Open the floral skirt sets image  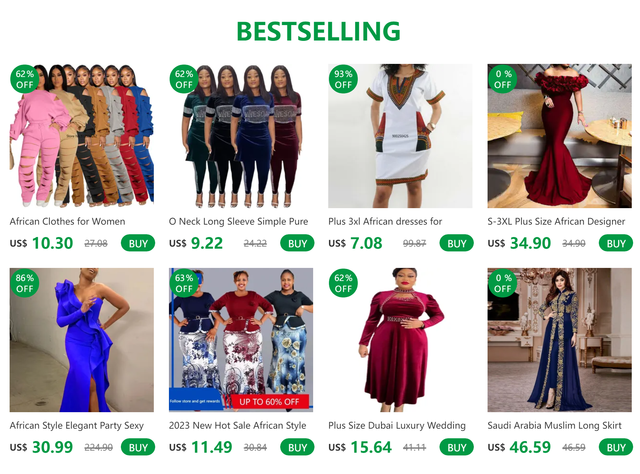241,340
